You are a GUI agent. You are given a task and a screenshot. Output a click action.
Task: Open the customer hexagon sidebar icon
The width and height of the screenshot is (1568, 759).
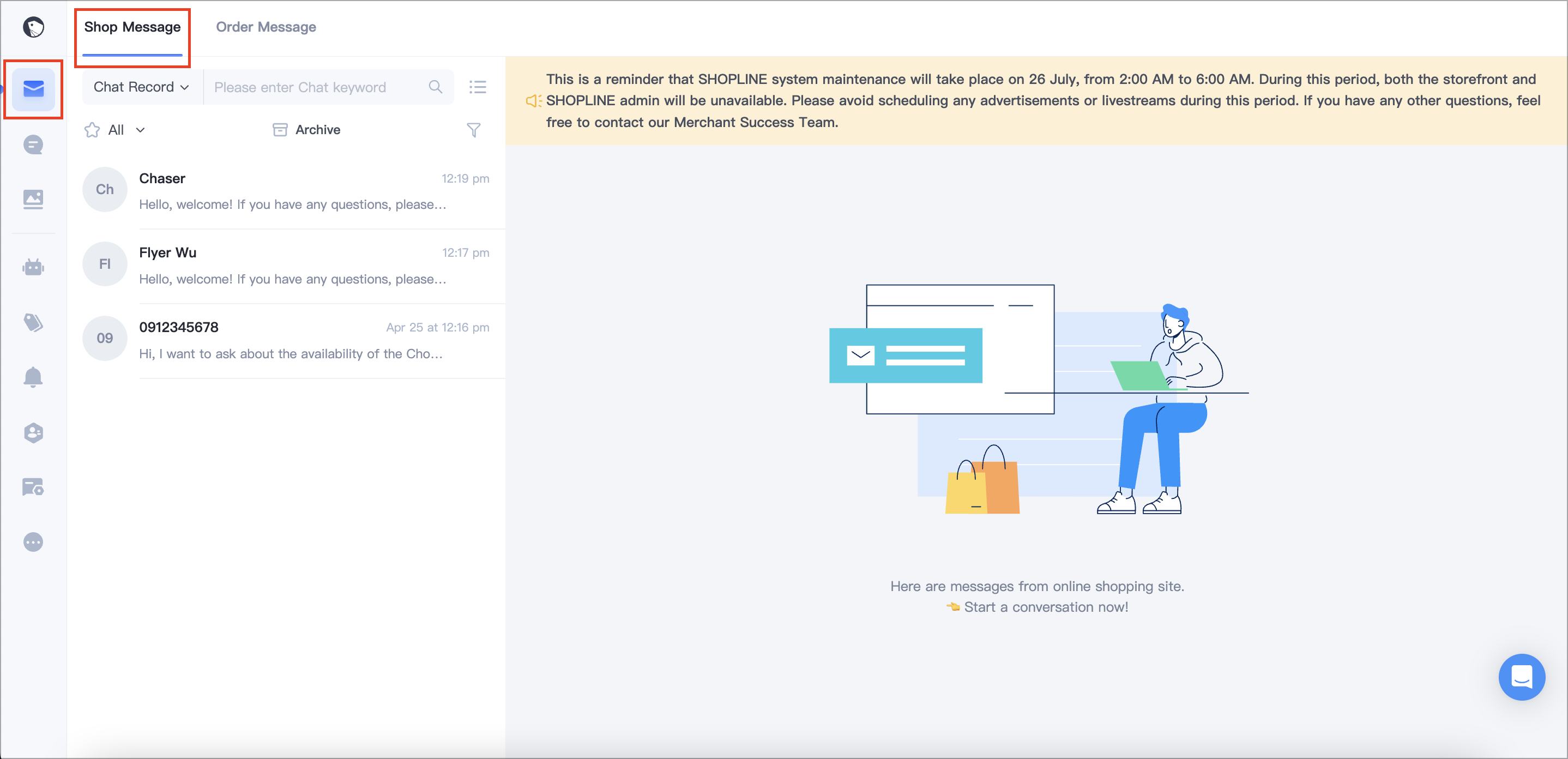click(x=33, y=433)
